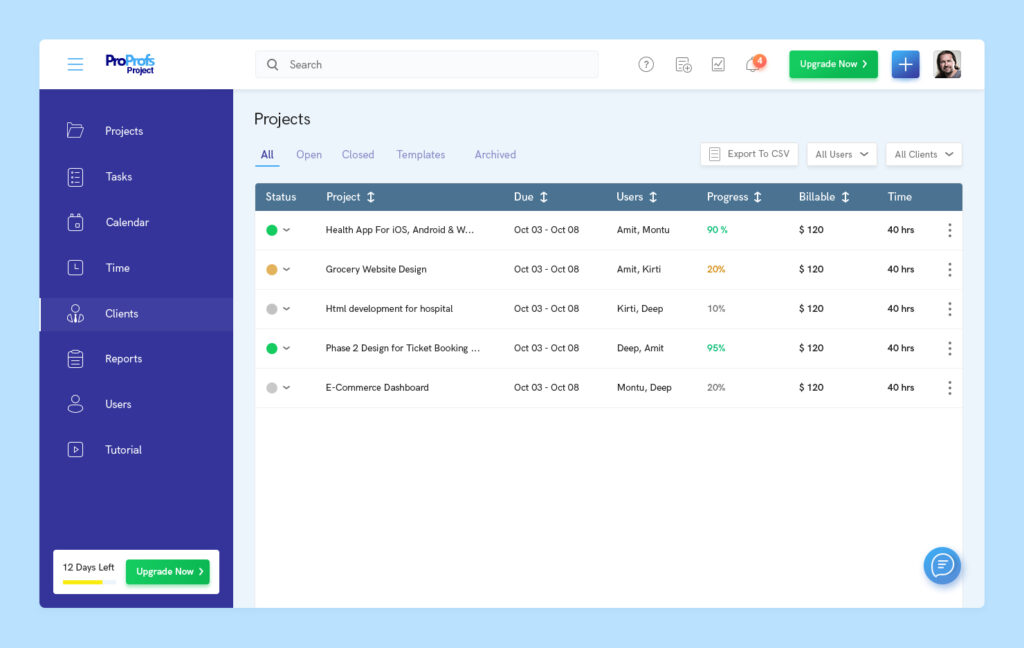Viewport: 1024px width, 648px height.
Task: Open options menu for Grocery Website Design row
Action: 950,269
